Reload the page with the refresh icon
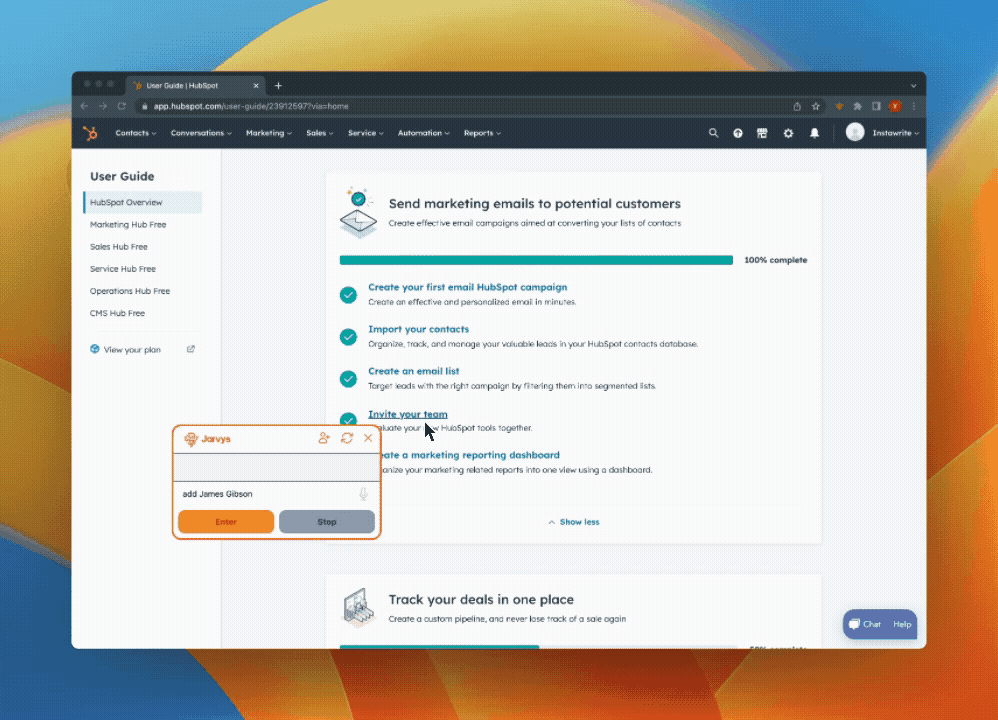 click(x=122, y=106)
